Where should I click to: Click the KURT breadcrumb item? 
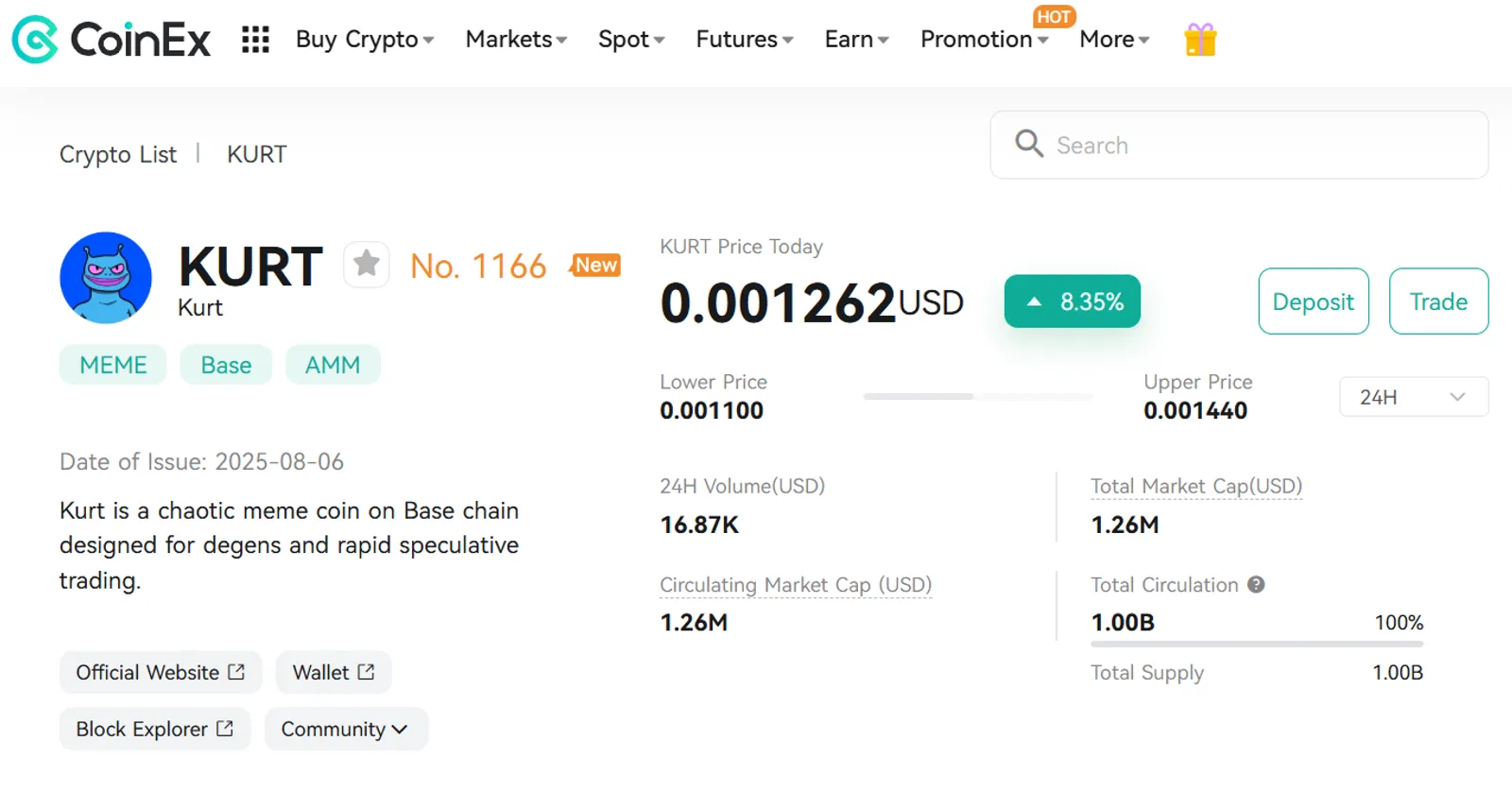coord(256,154)
